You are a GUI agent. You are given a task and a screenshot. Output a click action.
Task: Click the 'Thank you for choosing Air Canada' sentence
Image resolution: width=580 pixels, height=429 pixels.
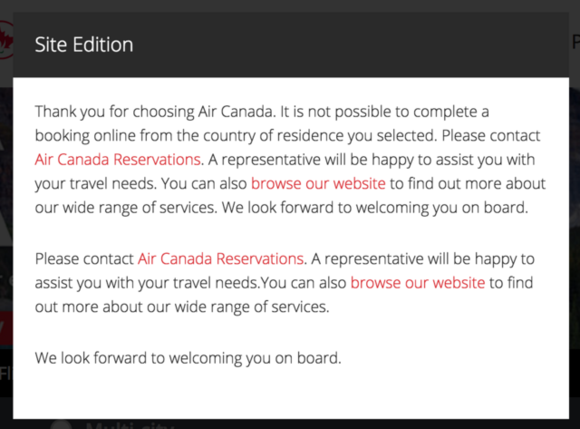155,112
